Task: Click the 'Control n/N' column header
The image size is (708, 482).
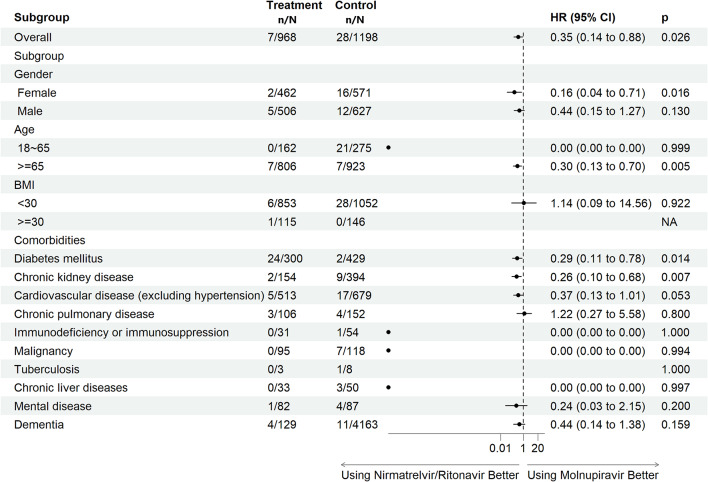Action: (355, 12)
